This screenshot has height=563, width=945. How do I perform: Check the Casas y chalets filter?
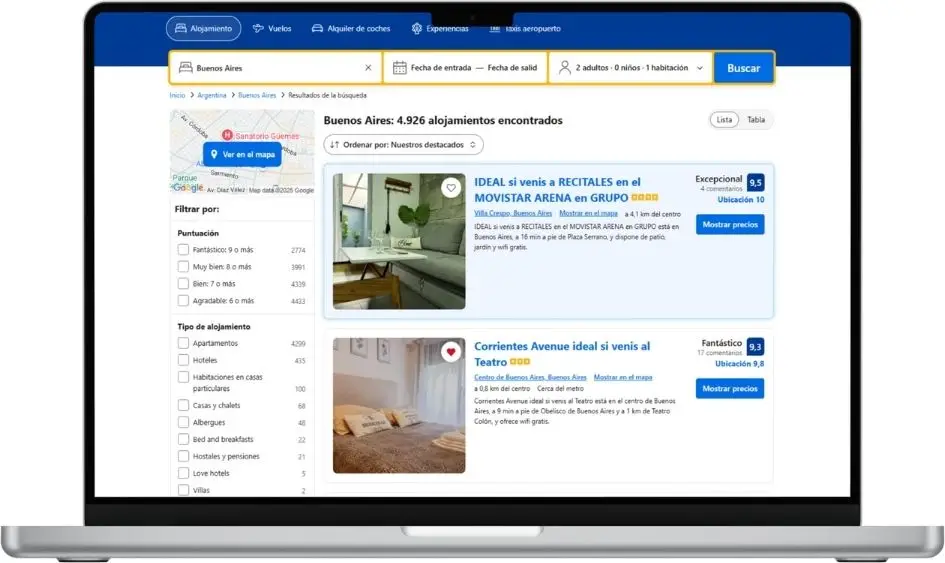click(183, 405)
